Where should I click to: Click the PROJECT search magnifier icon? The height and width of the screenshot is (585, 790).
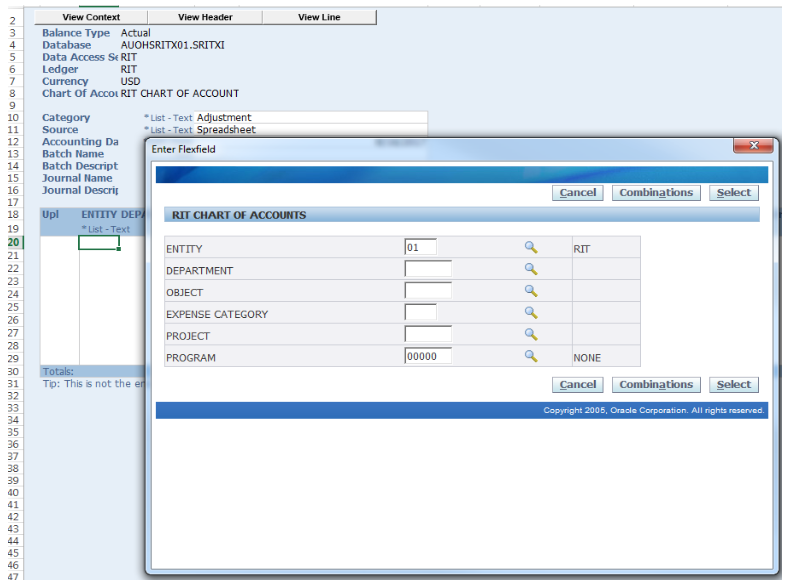531,334
